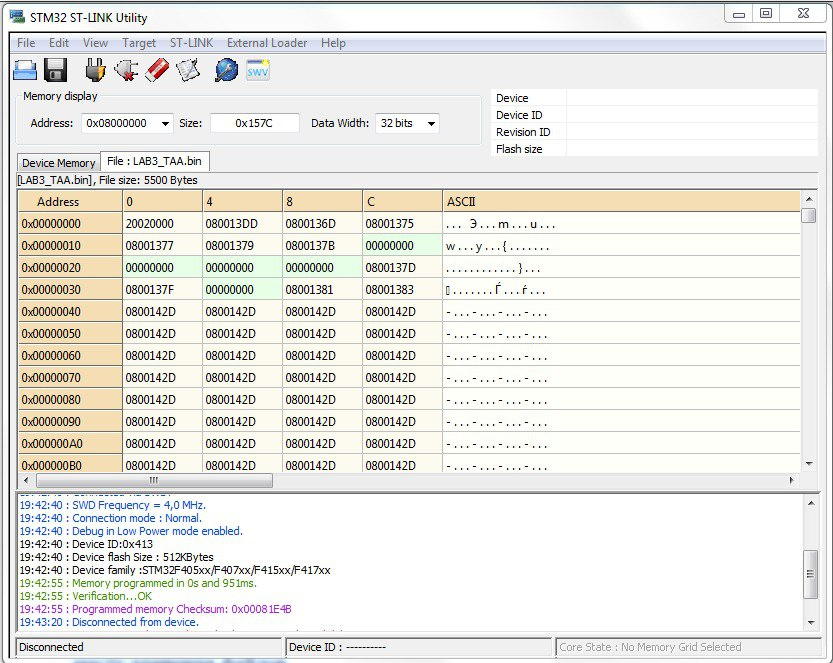The image size is (833, 663).
Task: Open the File menu
Action: [x=26, y=42]
